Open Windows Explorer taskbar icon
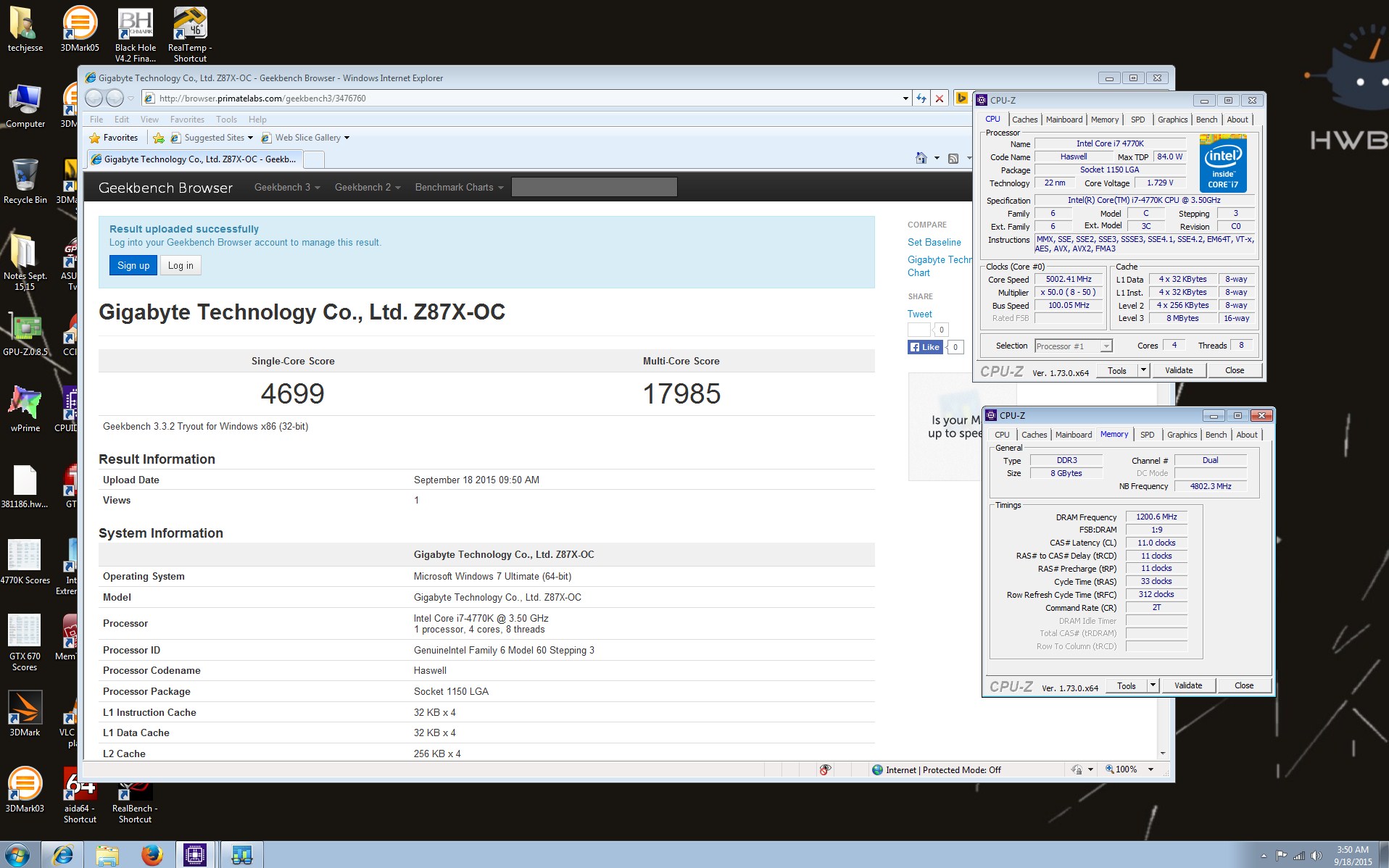This screenshot has width=1389, height=868. click(x=107, y=855)
